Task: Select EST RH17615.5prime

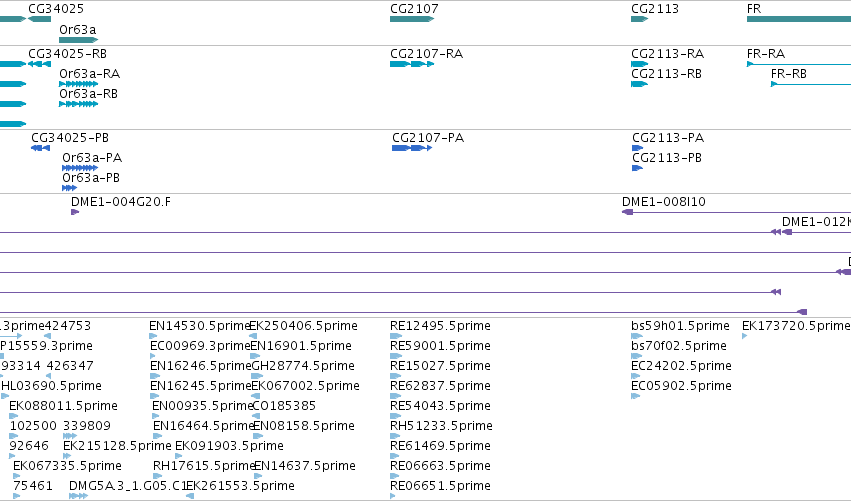Action: 204,466
